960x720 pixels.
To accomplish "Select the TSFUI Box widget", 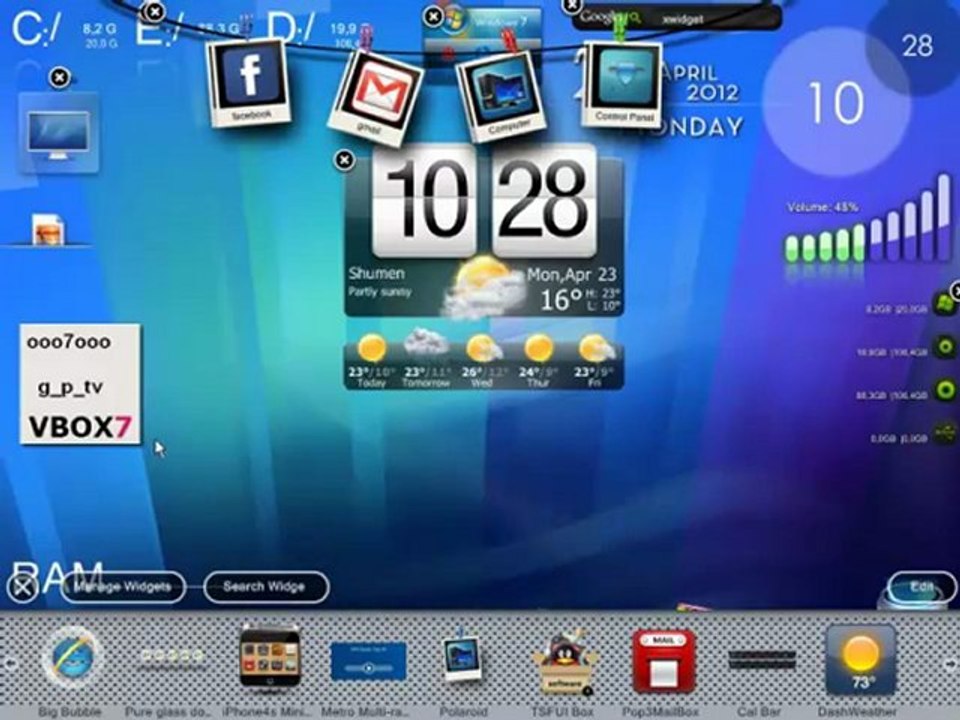I will pyautogui.click(x=563, y=662).
